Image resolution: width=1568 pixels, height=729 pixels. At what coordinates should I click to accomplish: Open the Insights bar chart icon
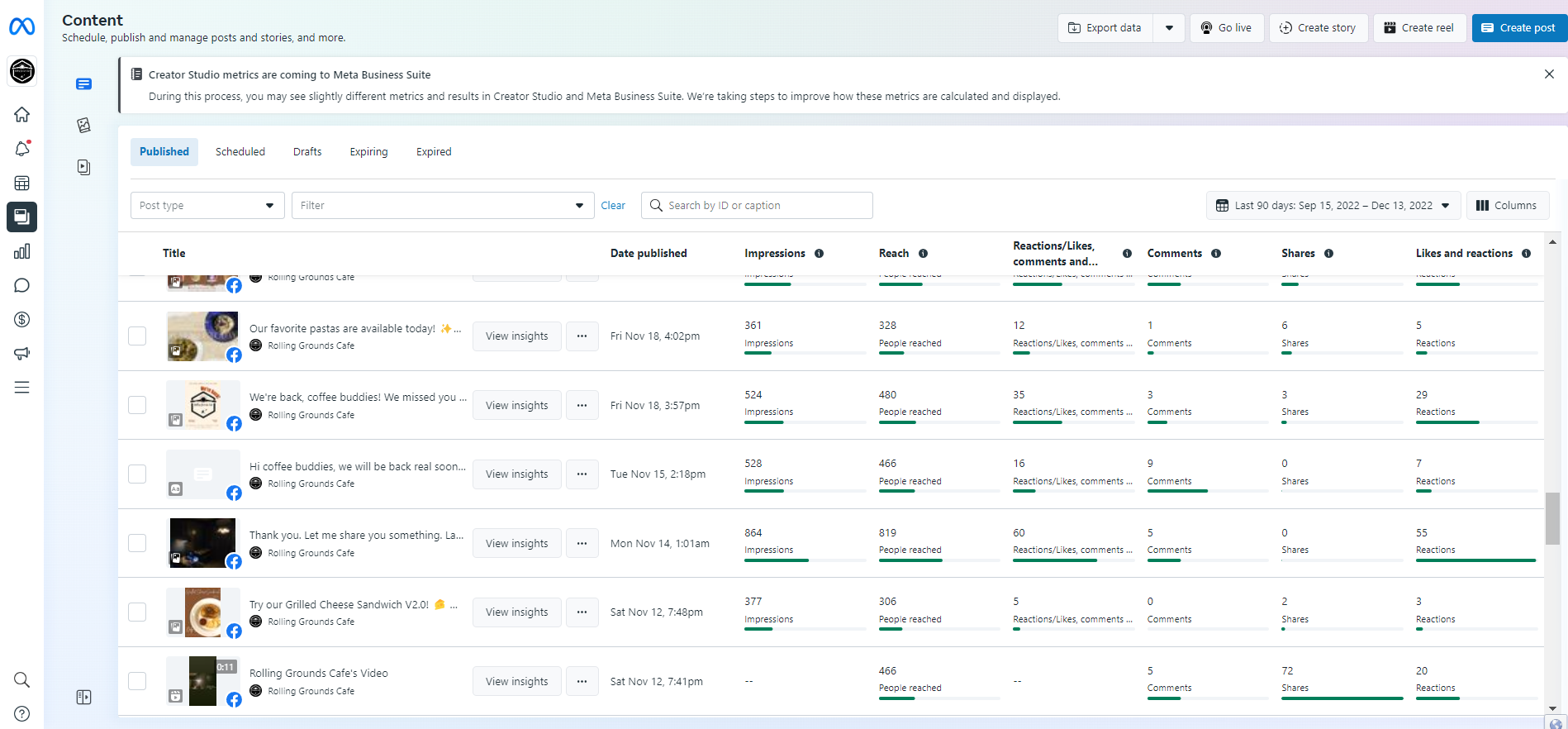click(x=22, y=251)
